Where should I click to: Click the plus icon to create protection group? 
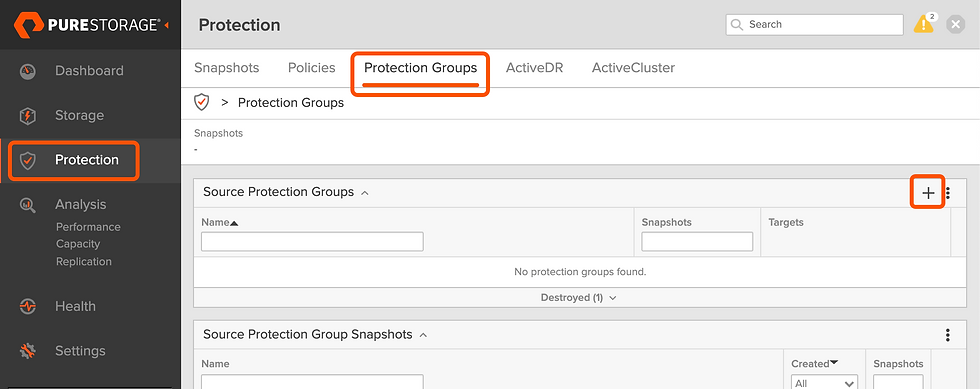928,193
